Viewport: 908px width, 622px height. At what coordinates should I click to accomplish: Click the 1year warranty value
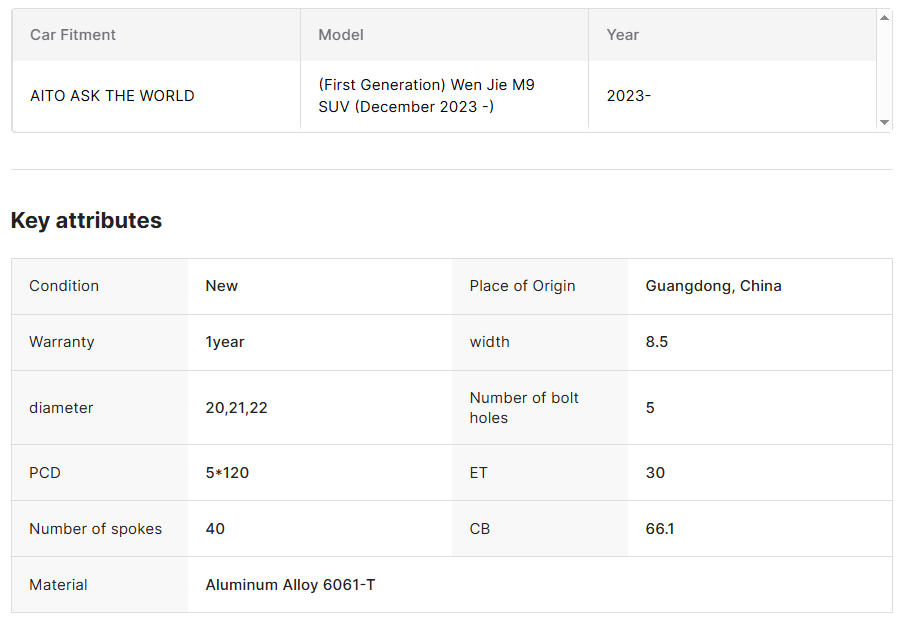click(x=225, y=342)
